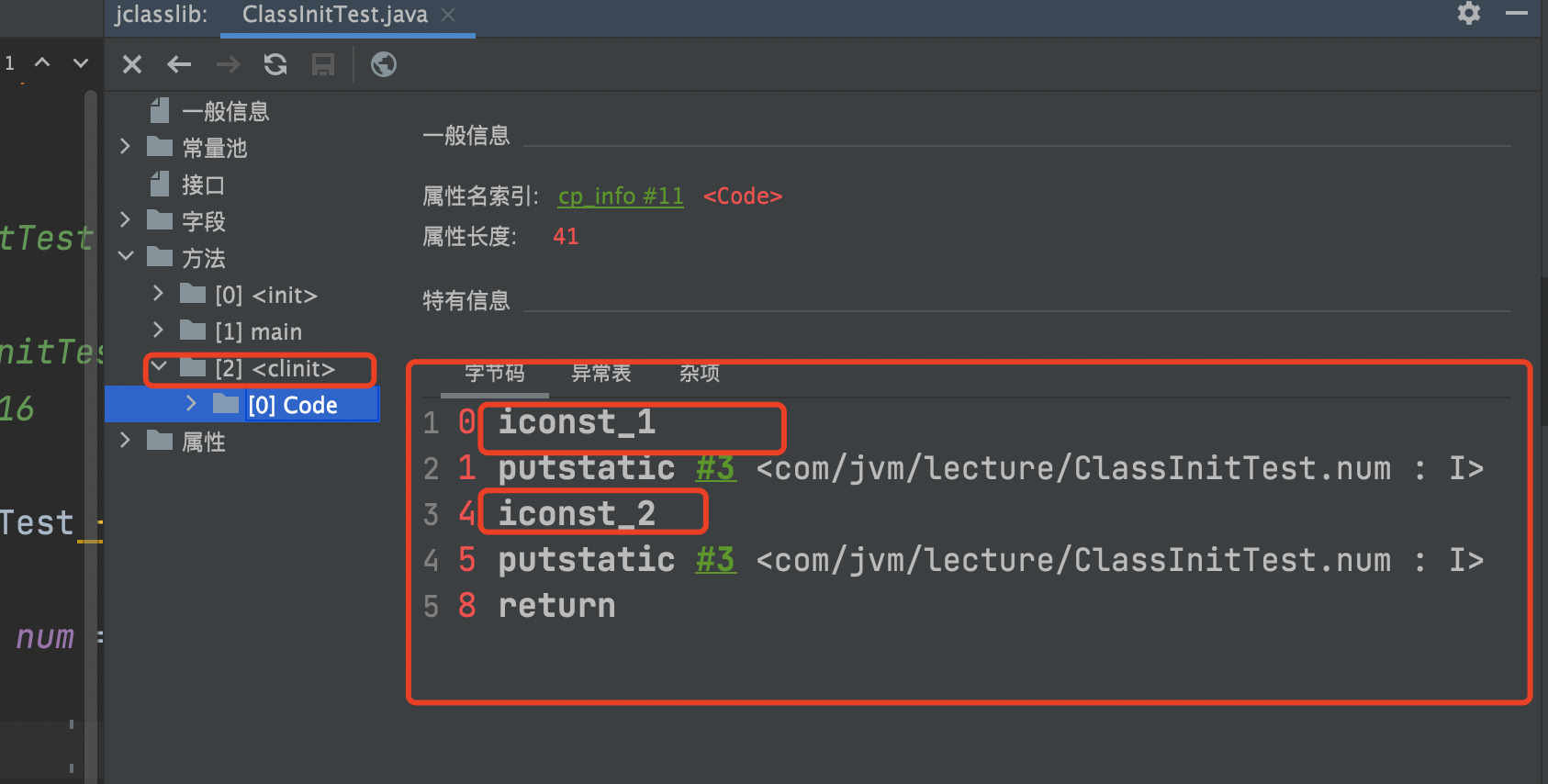Open settings via the gear icon
The image size is (1548, 784).
(x=1469, y=13)
